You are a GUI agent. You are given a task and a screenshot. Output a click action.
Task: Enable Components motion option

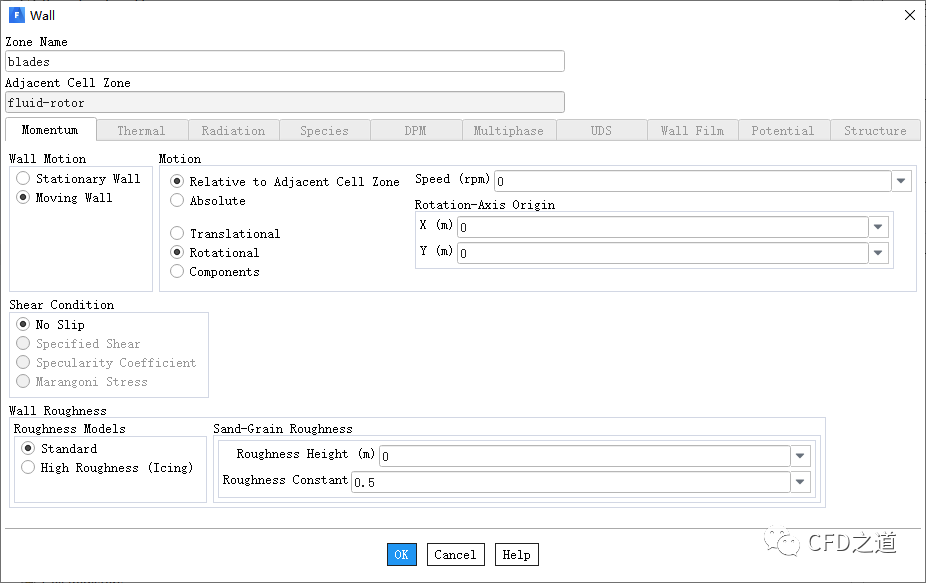click(177, 272)
